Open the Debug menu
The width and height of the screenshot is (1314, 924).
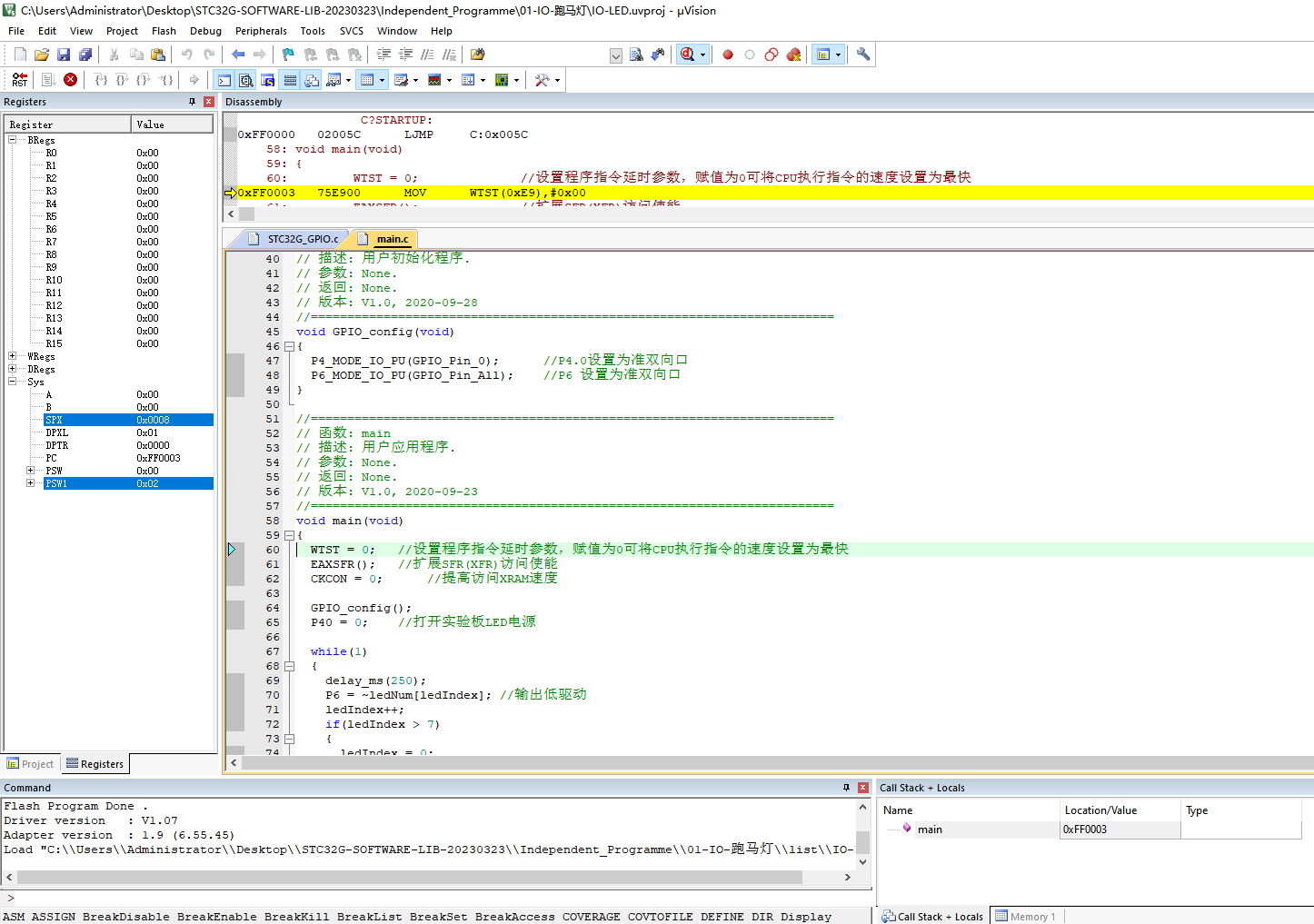click(205, 31)
